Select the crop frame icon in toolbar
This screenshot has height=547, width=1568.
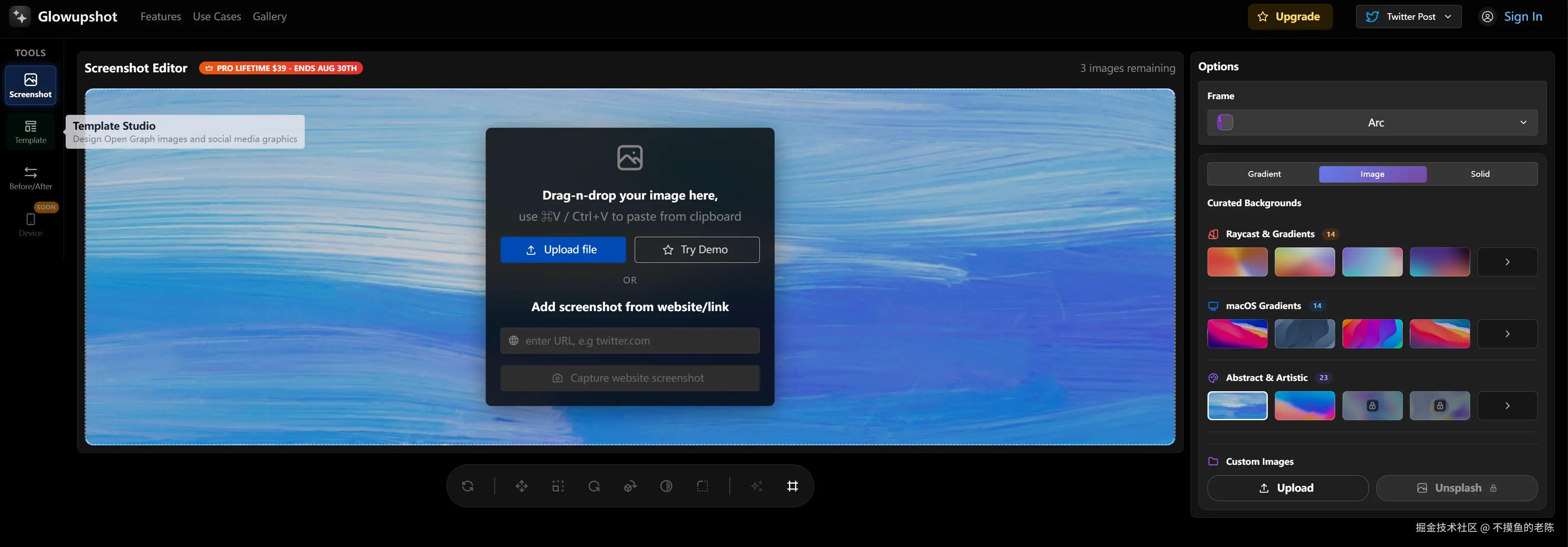(792, 486)
